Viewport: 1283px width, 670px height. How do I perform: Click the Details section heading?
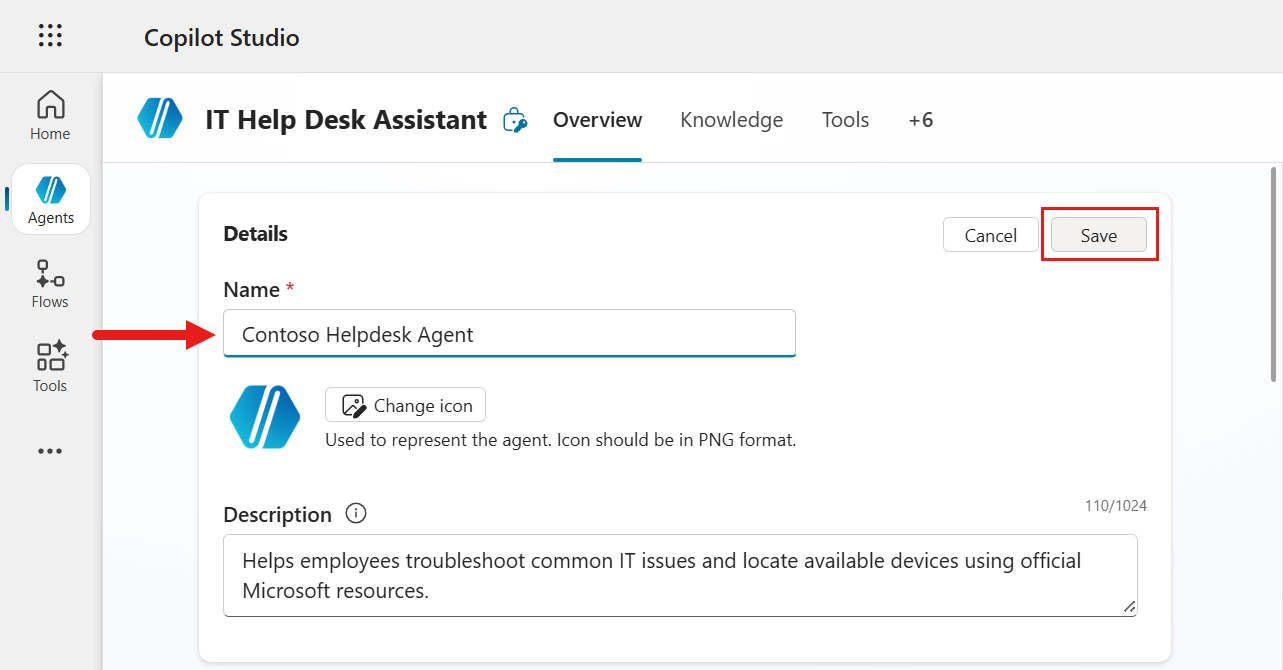coord(255,234)
